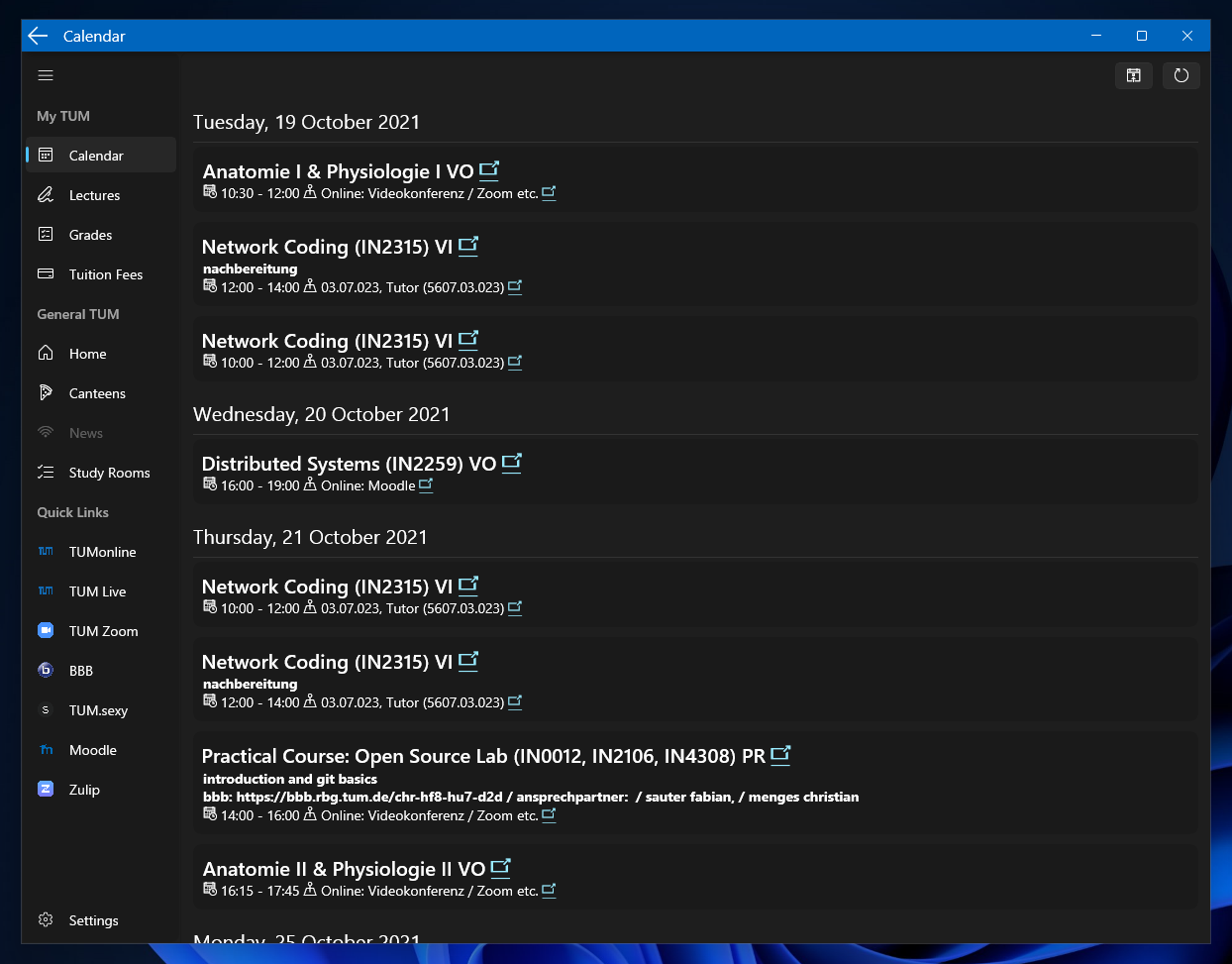
Task: Click the bbb.rbg.tum.de meeting URL text
Action: (x=368, y=797)
